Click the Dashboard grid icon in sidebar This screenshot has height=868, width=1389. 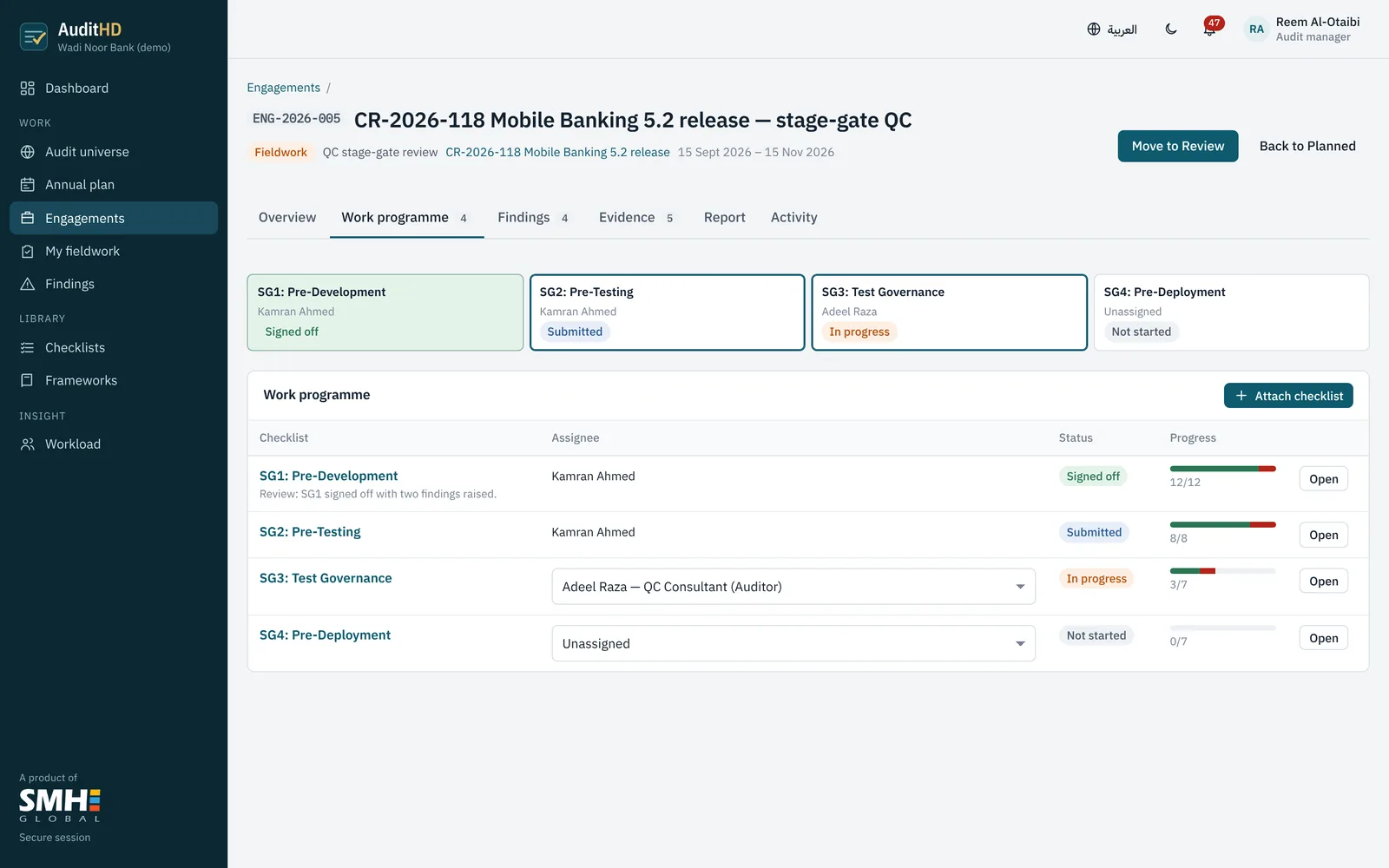pyautogui.click(x=28, y=89)
